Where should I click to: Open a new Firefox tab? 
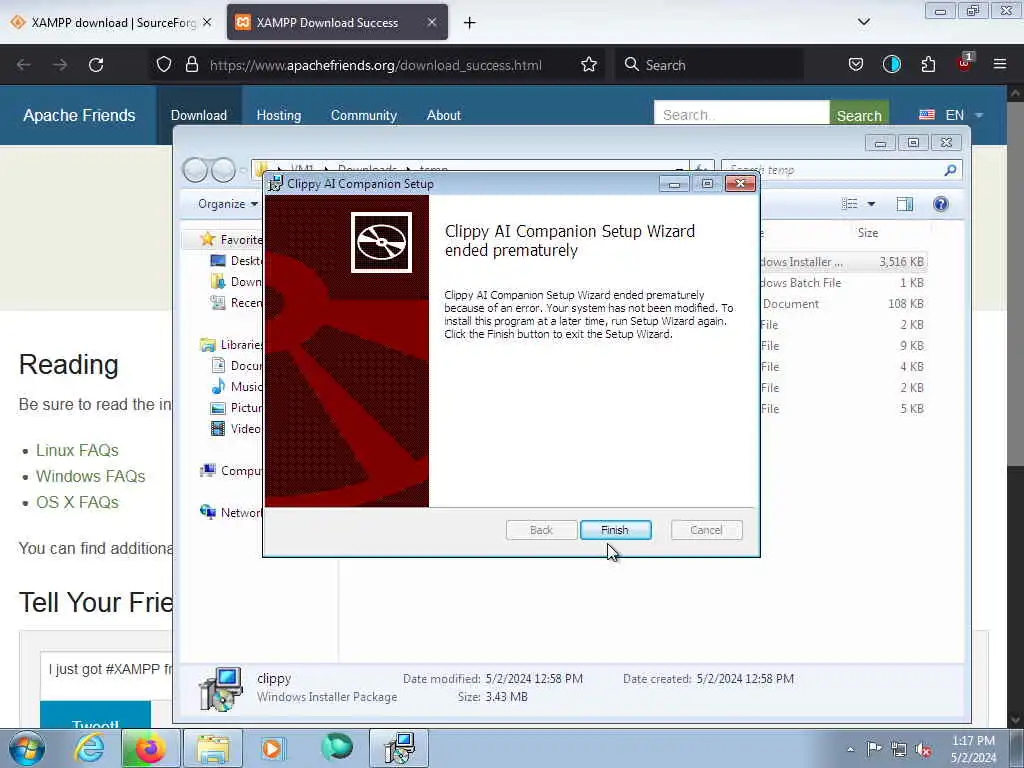click(x=469, y=23)
